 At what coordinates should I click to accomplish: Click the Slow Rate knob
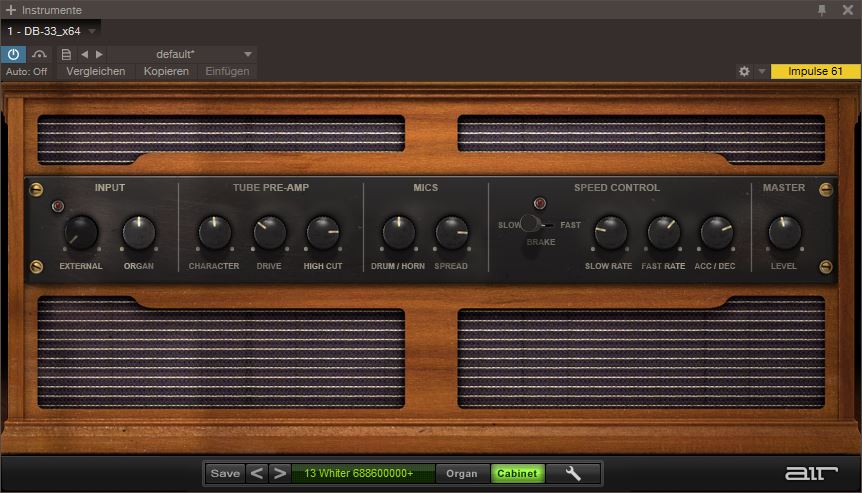click(610, 232)
